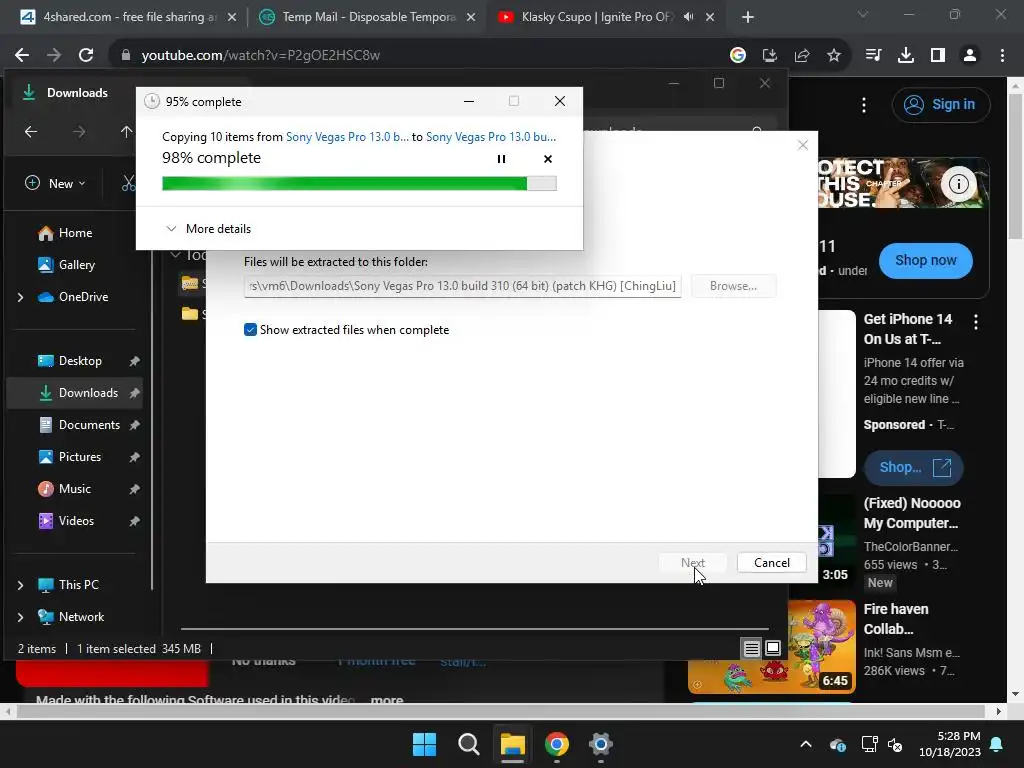Unpin Desktop via its pin icon
This screenshot has height=768, width=1024.
click(x=135, y=361)
